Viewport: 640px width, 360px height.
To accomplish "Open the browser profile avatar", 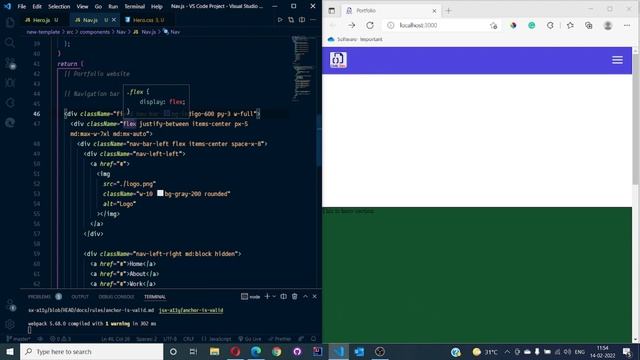I will 608,25.
